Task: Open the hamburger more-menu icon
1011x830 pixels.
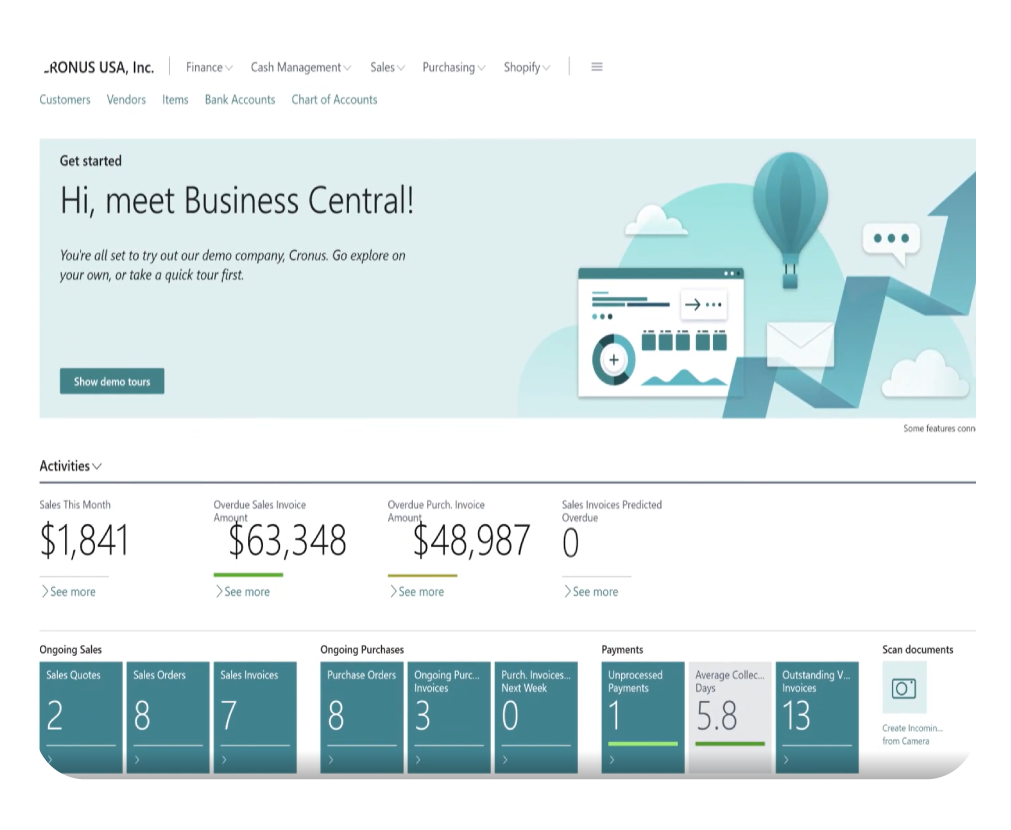Action: 596,67
